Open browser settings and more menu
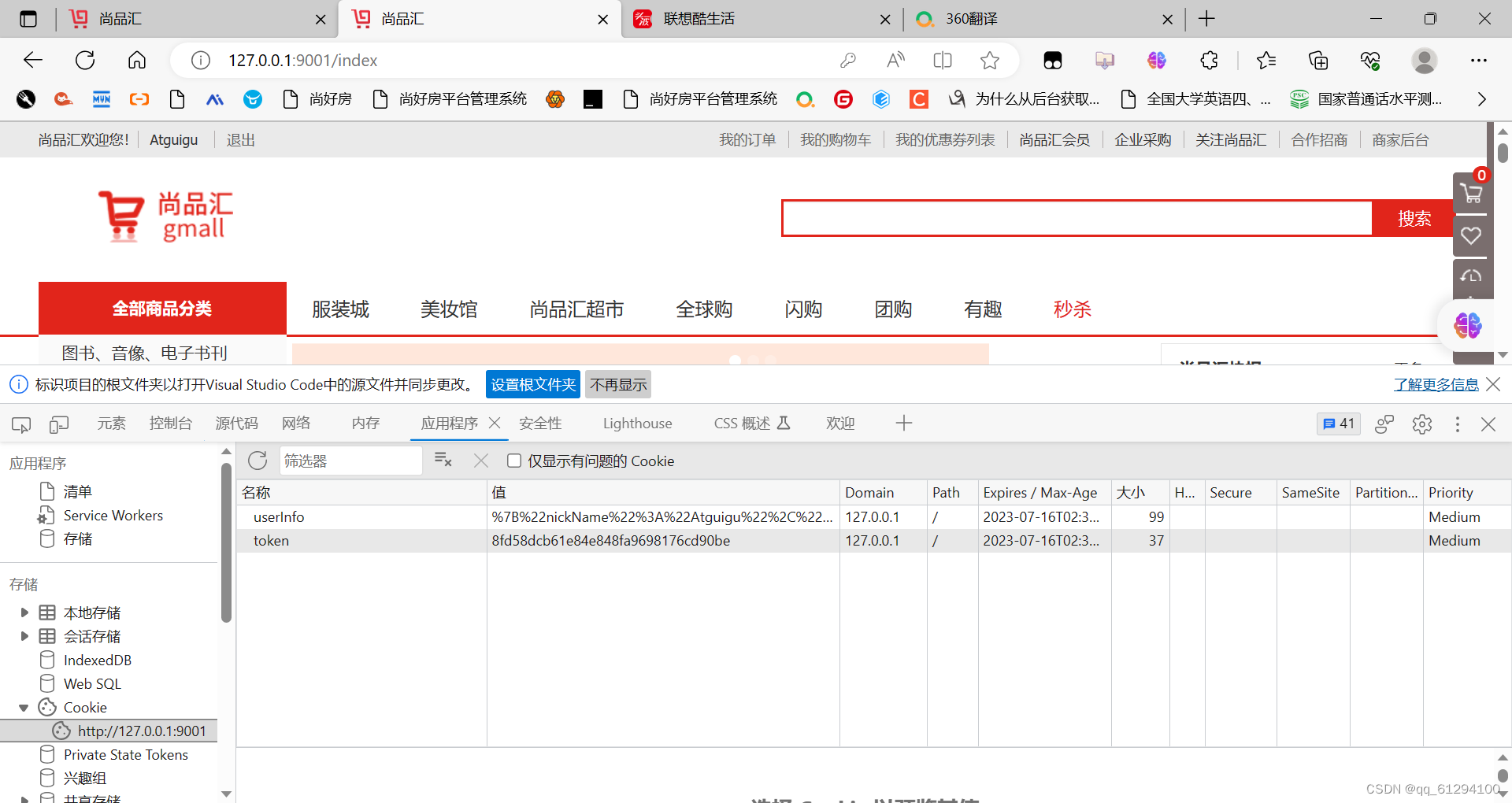1512x803 pixels. (x=1479, y=60)
